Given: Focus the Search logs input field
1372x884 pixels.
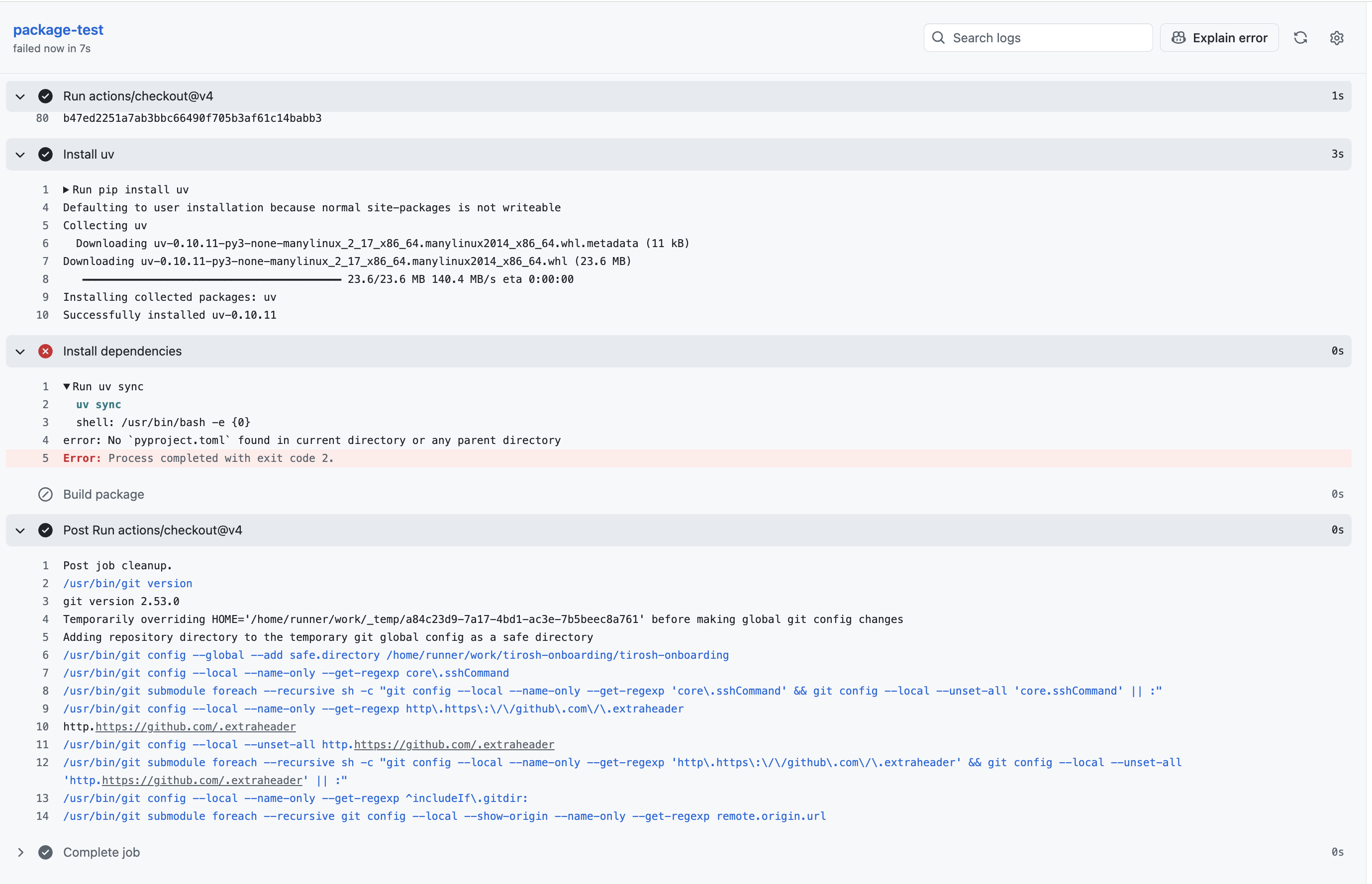Looking at the screenshot, I should [x=1038, y=38].
